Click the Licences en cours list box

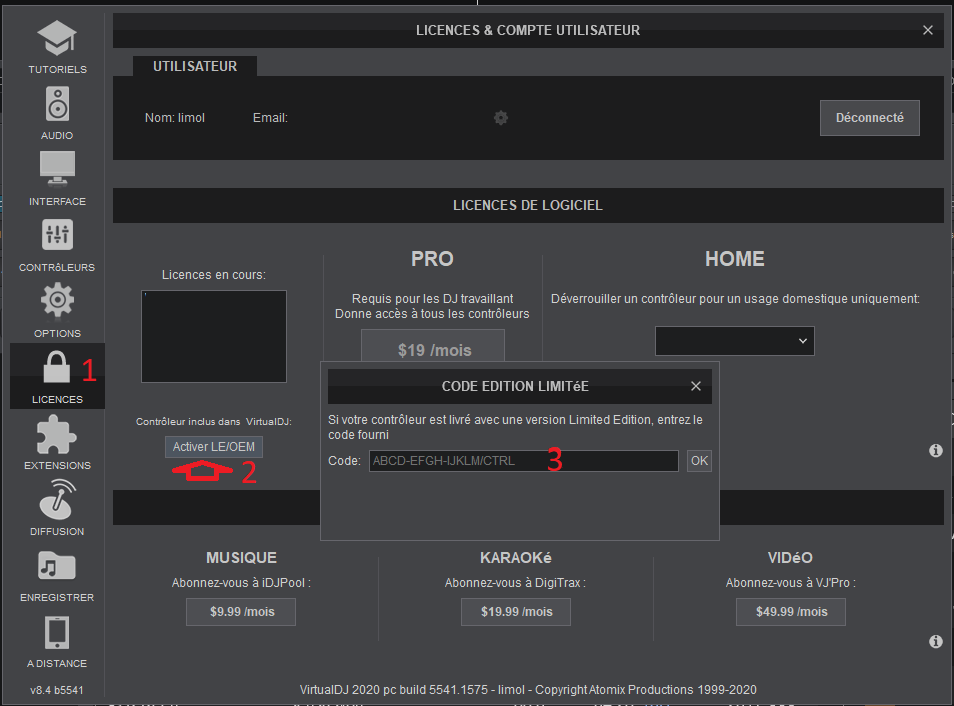point(214,337)
